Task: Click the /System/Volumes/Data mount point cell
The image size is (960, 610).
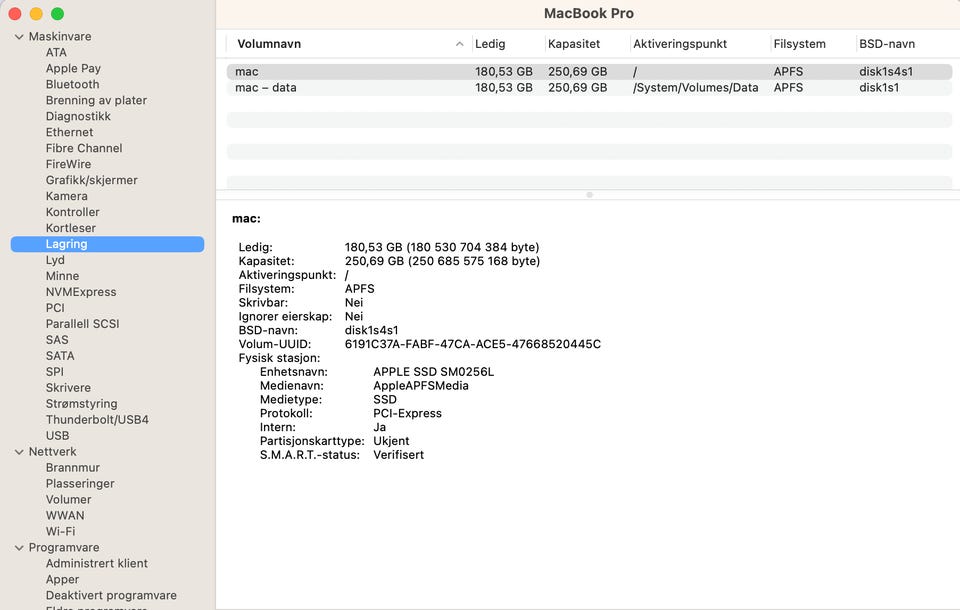Action: (x=696, y=88)
